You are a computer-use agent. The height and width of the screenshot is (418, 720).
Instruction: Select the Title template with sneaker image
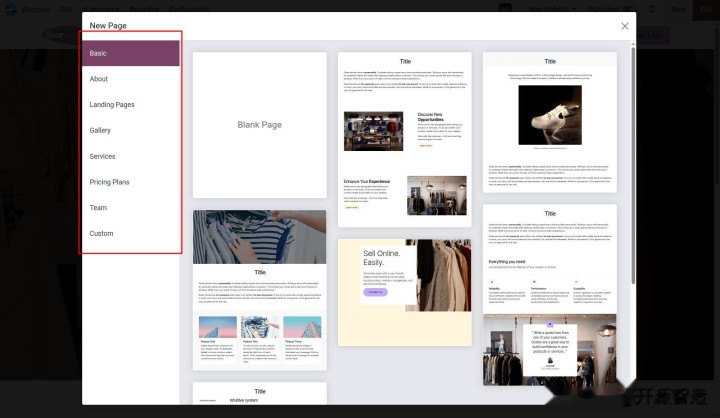click(550, 122)
